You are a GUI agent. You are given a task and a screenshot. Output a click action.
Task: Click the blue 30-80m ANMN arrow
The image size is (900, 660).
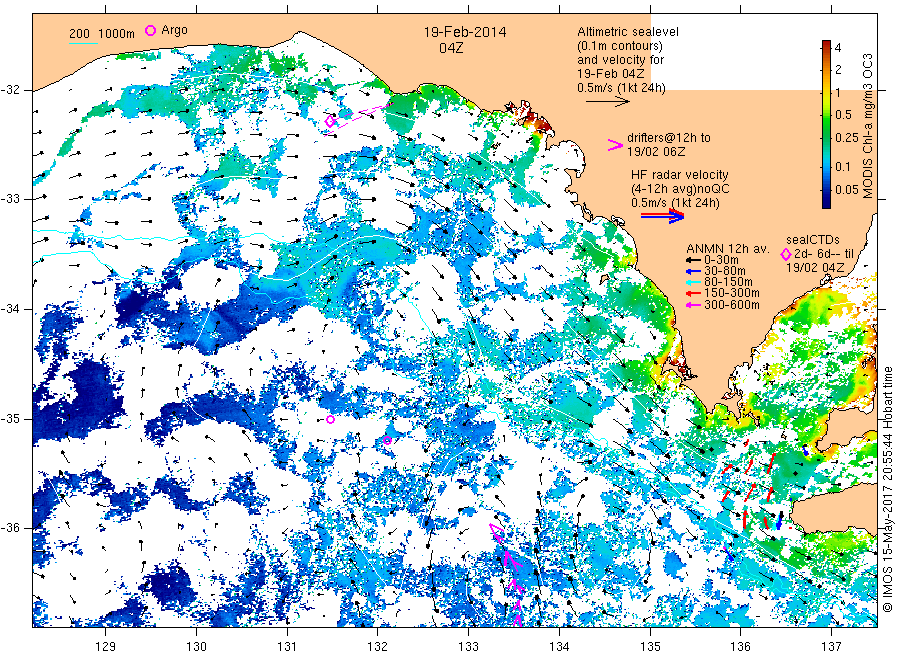693,271
